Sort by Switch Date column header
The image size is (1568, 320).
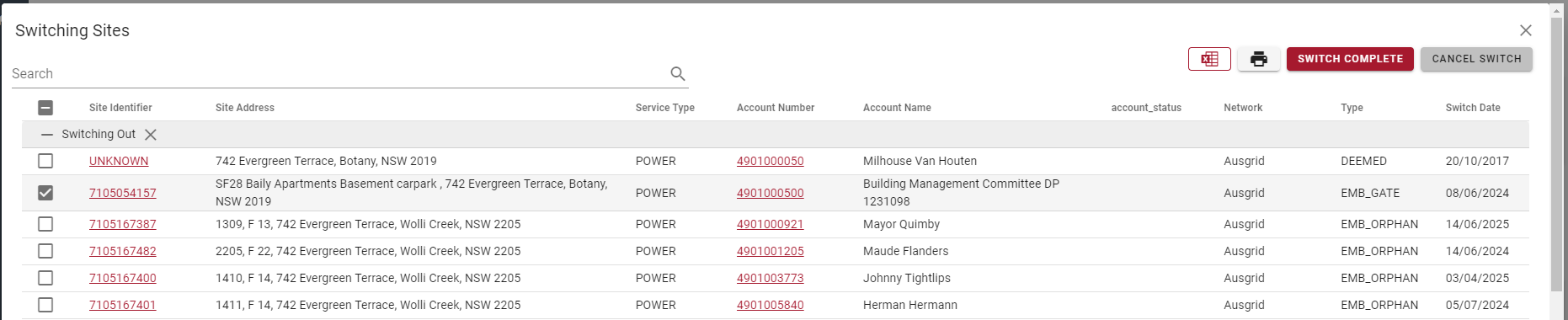(1473, 108)
